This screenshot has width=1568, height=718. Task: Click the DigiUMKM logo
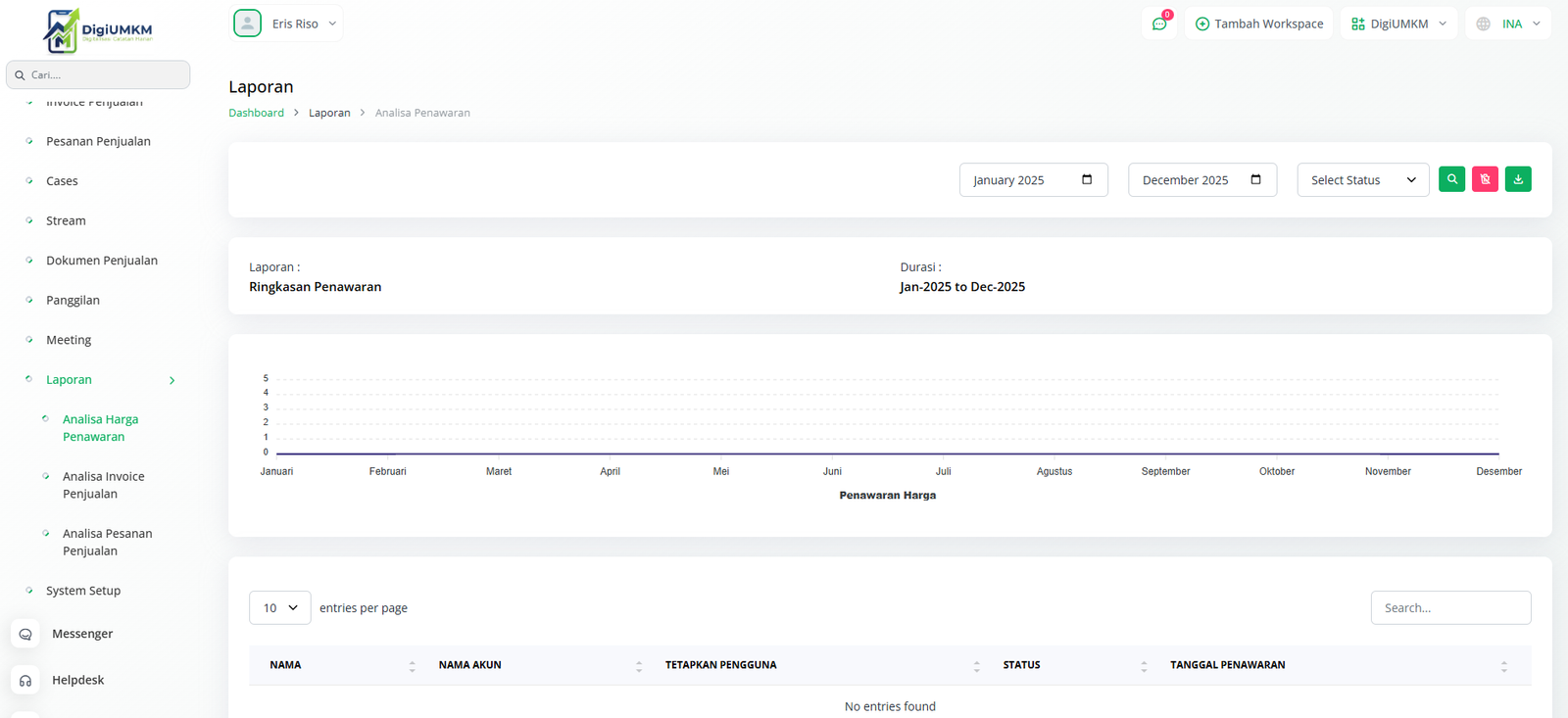(x=98, y=30)
